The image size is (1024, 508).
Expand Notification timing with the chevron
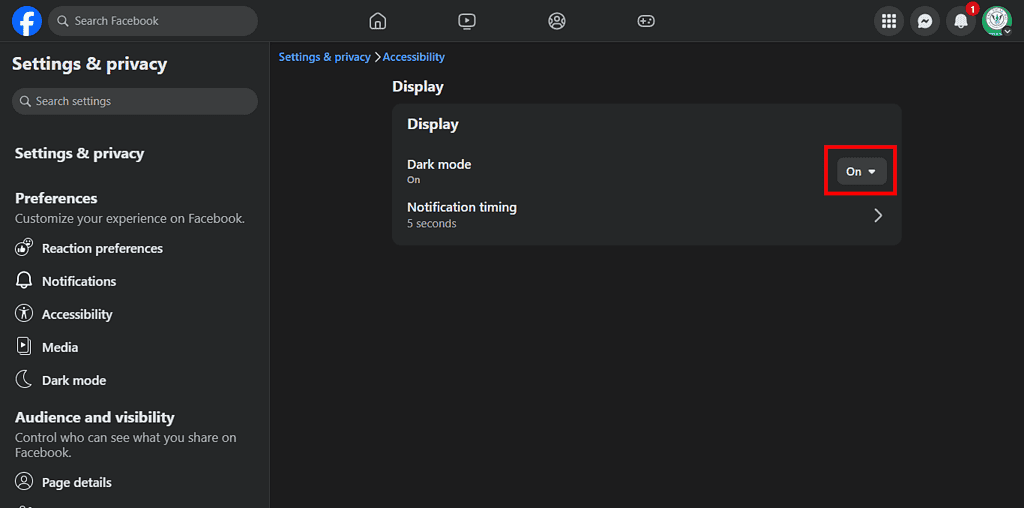[878, 215]
